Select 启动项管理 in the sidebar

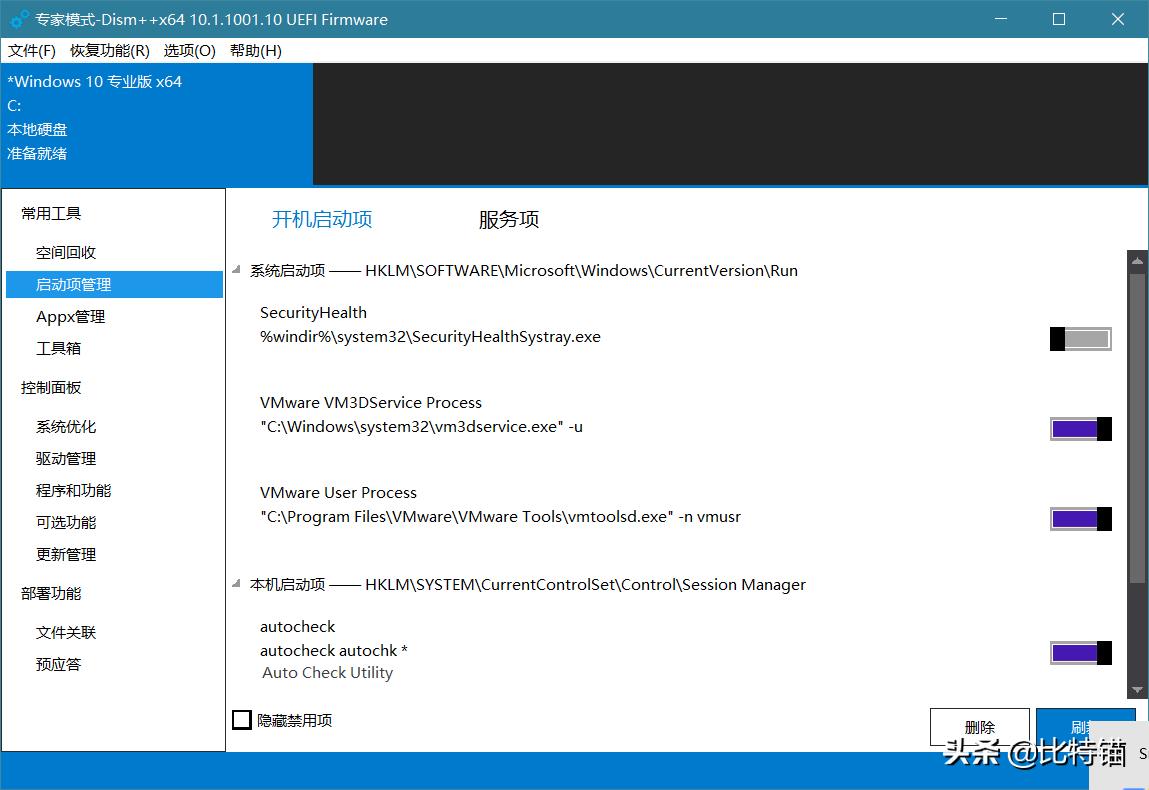click(x=114, y=284)
